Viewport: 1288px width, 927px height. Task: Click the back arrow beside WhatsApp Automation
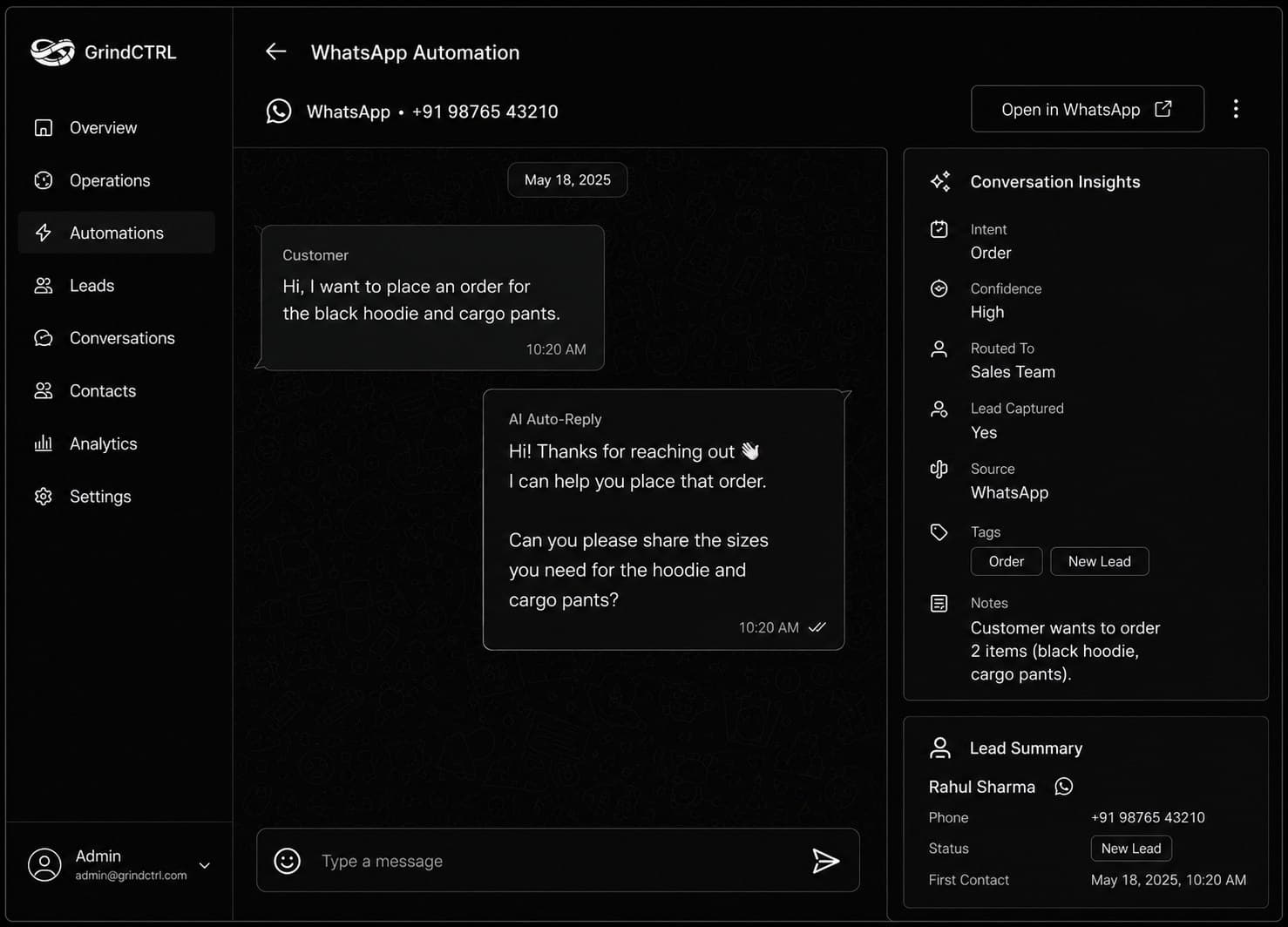pyautogui.click(x=275, y=51)
